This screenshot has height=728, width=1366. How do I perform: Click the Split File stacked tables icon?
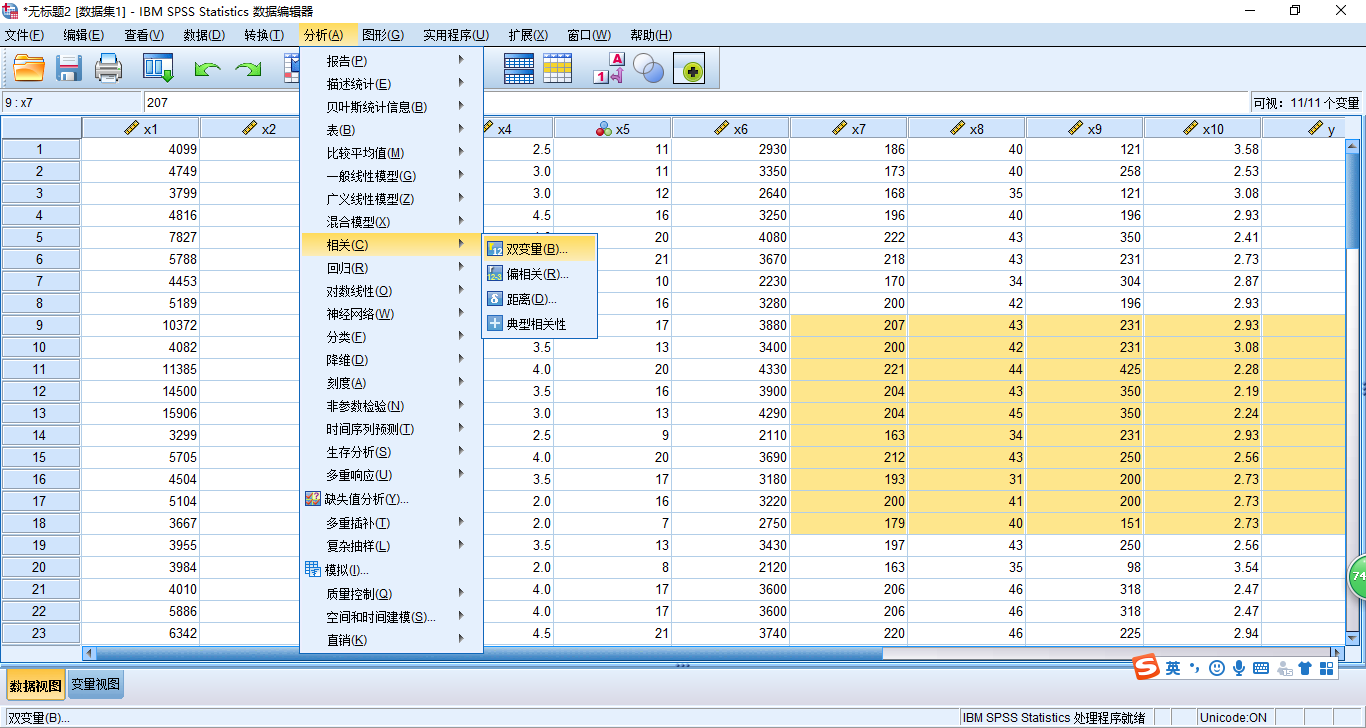point(519,68)
